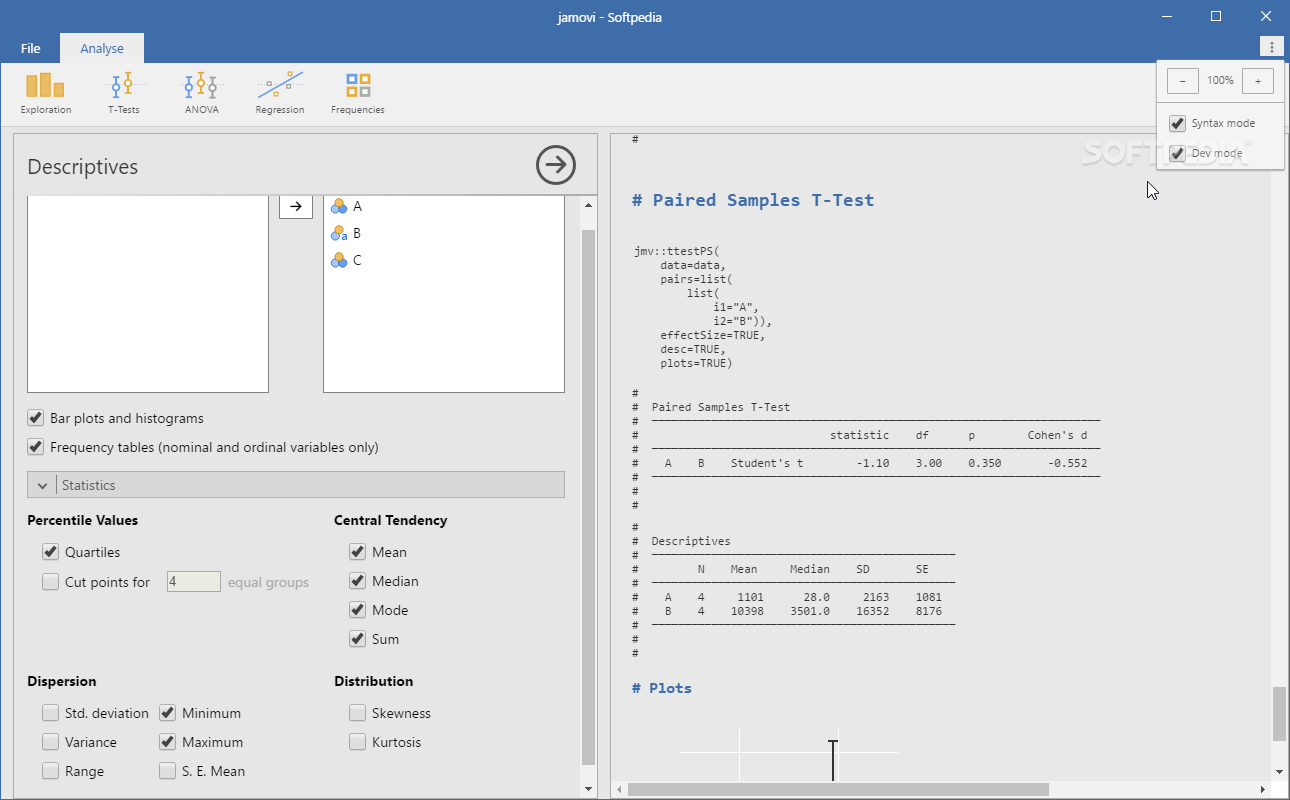Viewport: 1290px width, 800px height.
Task: Click the Plots heading in results
Action: pos(662,688)
